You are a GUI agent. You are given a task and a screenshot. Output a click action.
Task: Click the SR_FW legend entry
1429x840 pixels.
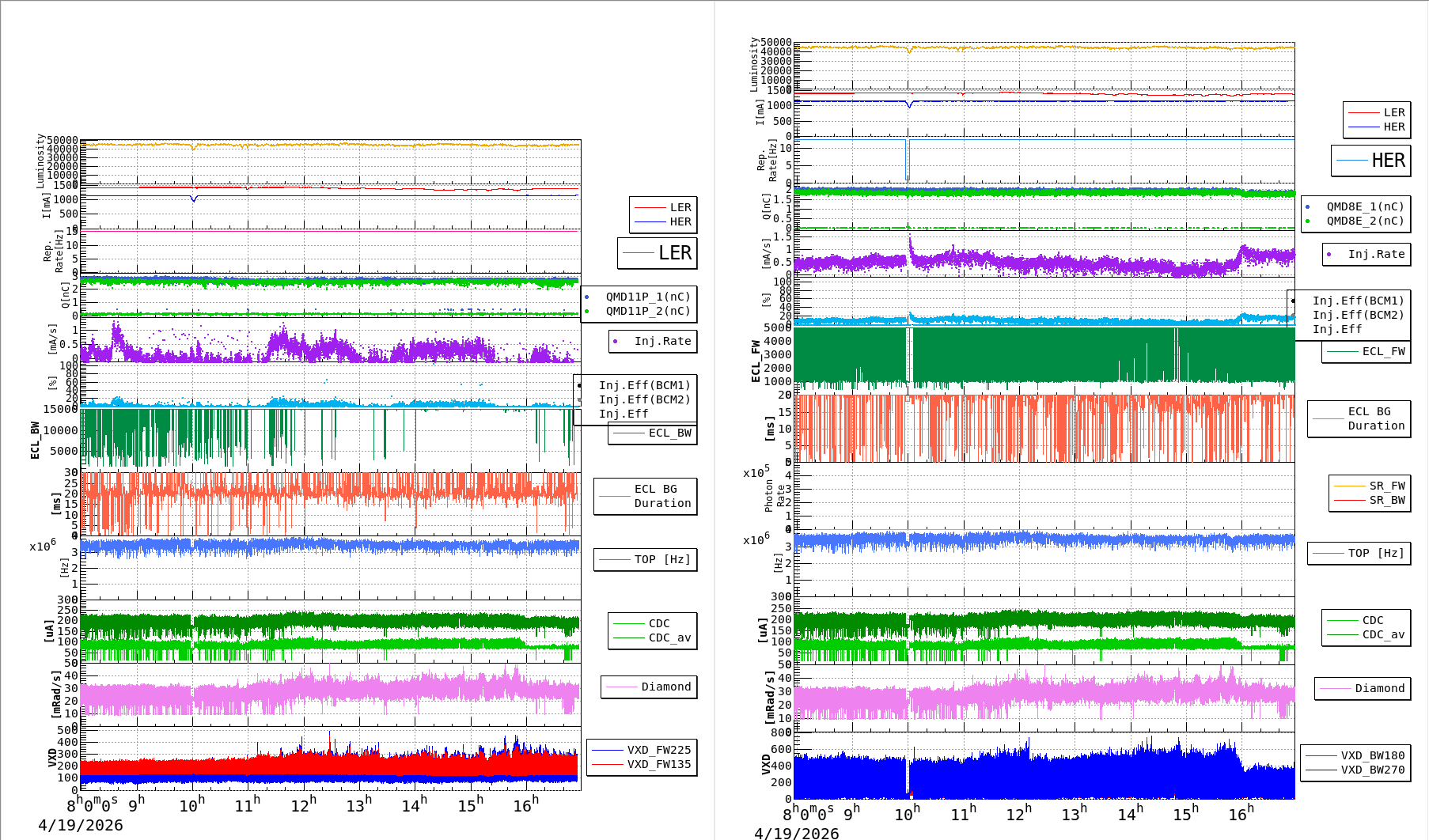coord(1386,486)
